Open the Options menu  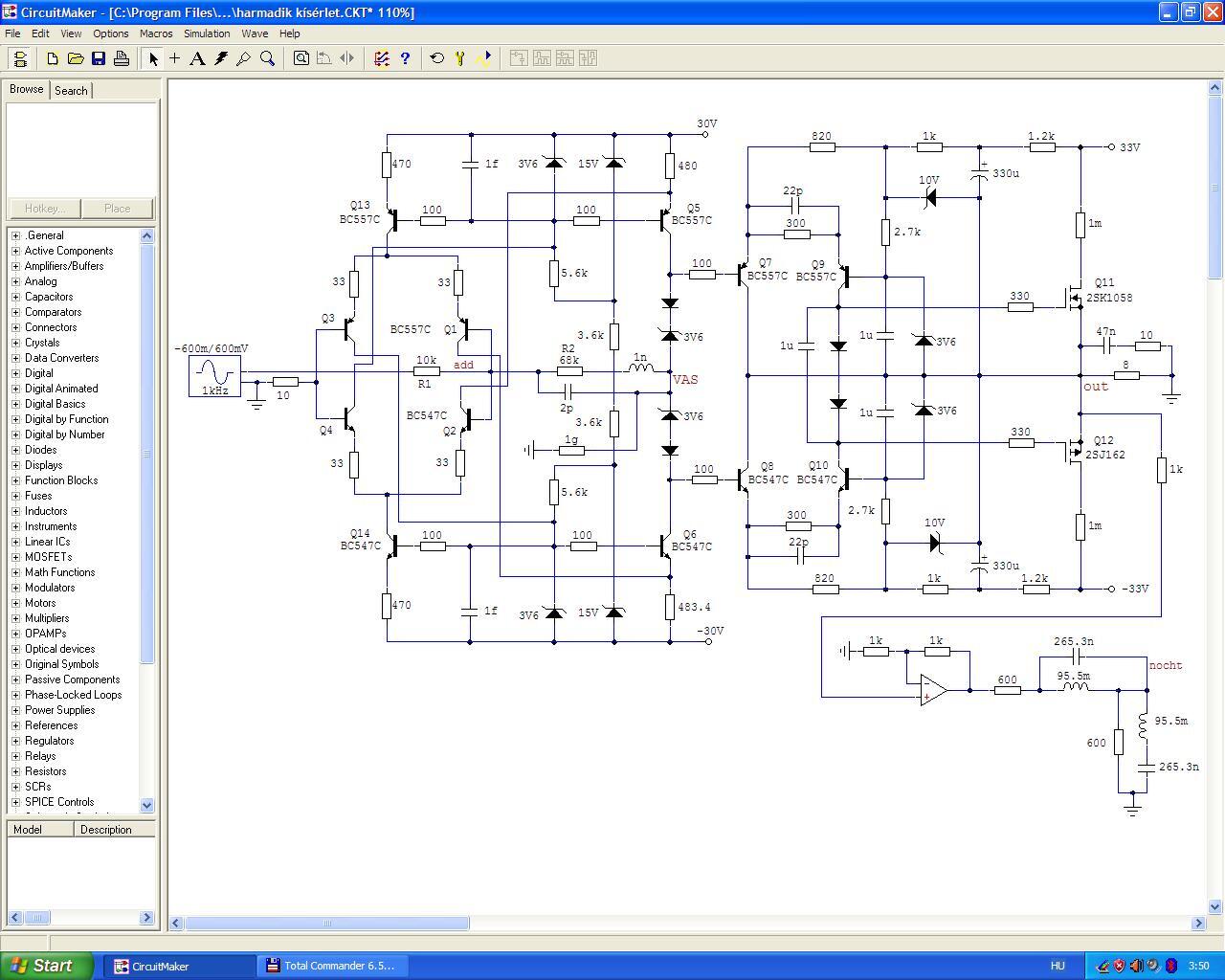111,33
